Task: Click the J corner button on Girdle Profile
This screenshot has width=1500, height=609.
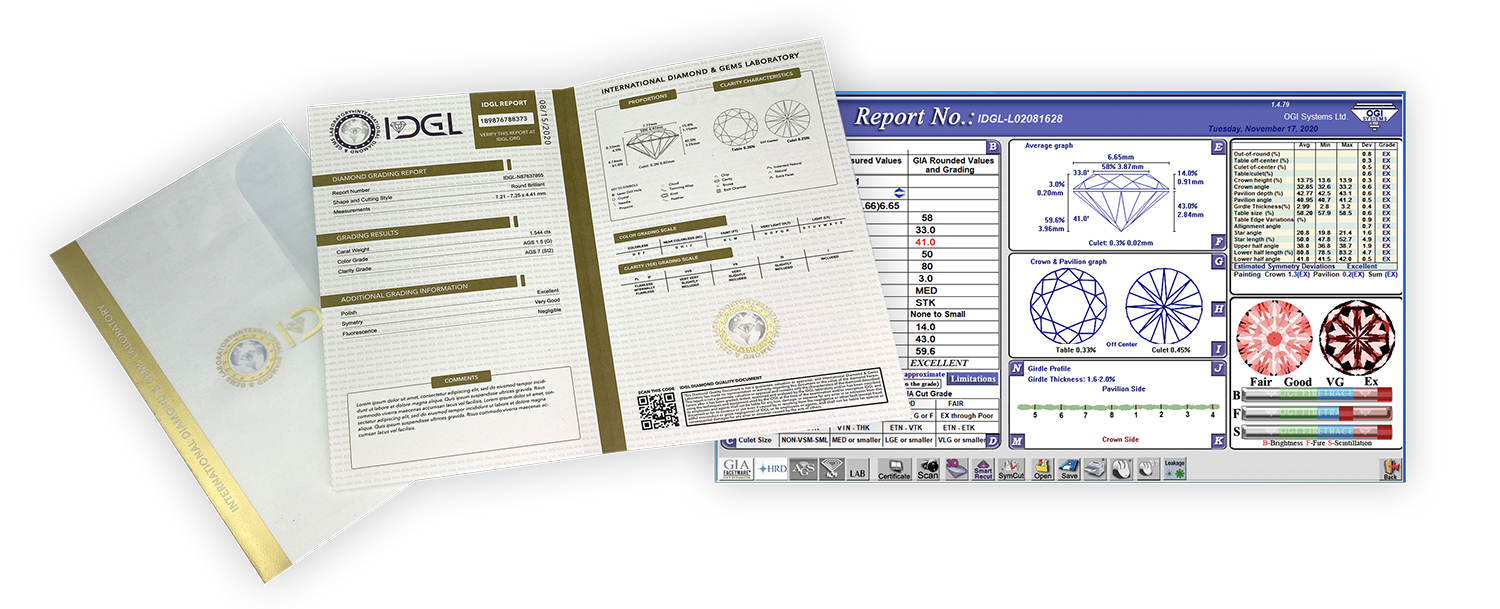Action: (x=1217, y=368)
